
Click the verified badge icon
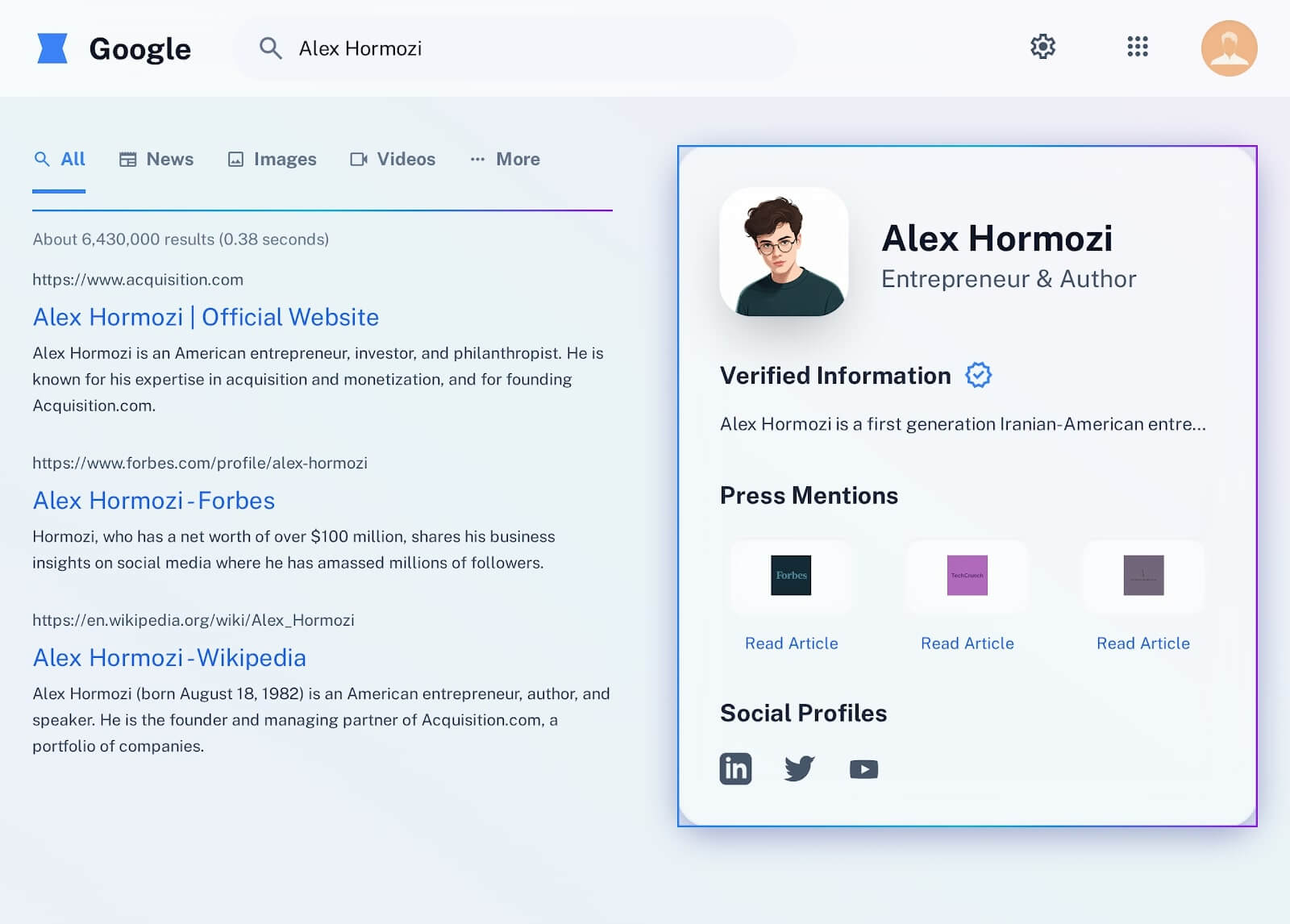tap(978, 375)
